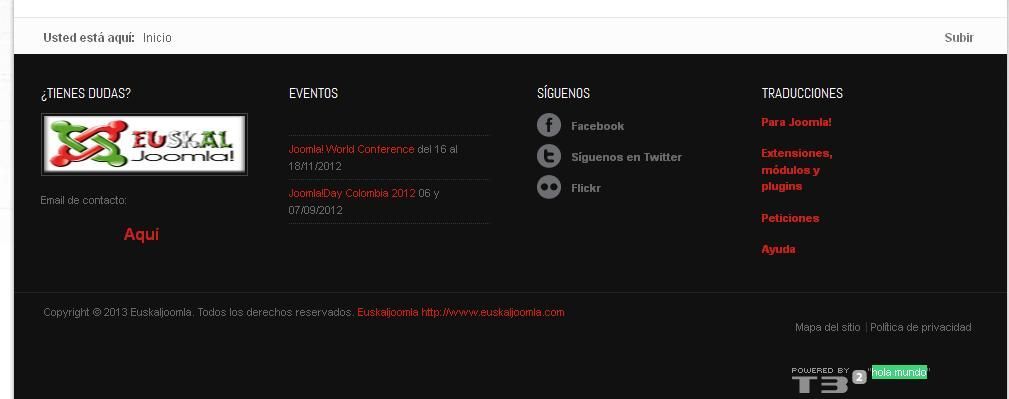1009x399 pixels.
Task: Click the Email de contacto: label
Action: tap(84, 200)
